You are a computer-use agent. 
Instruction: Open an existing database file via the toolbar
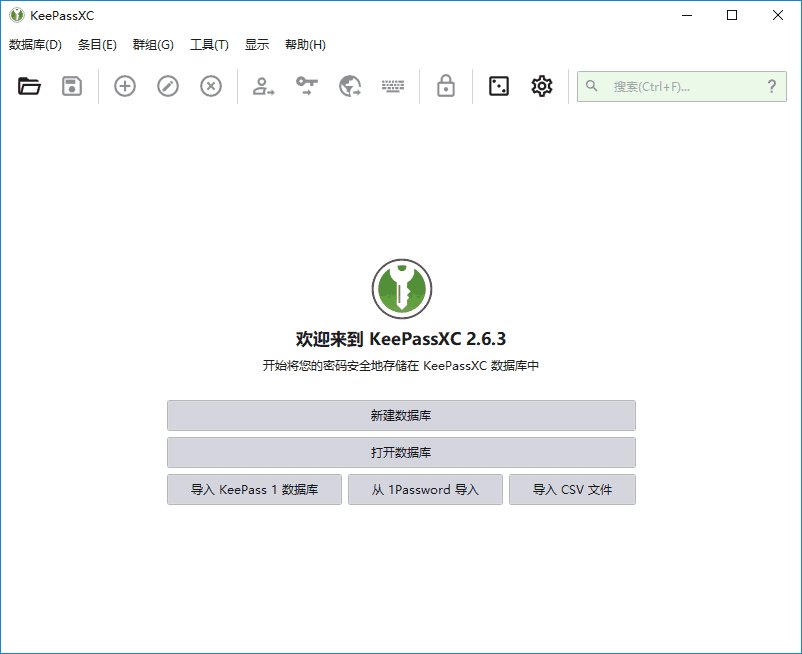[29, 86]
